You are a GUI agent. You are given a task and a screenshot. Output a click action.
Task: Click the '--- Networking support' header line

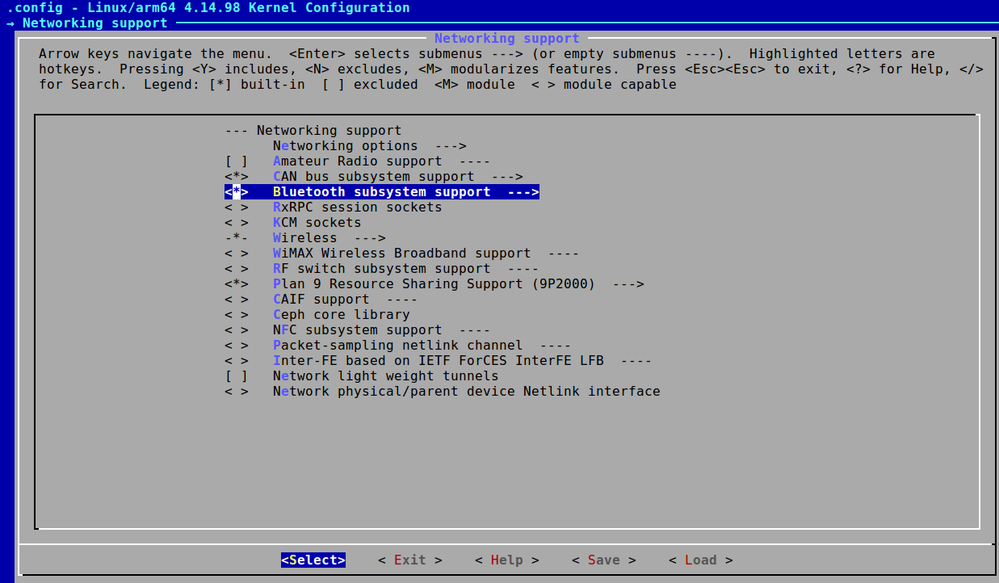click(313, 131)
